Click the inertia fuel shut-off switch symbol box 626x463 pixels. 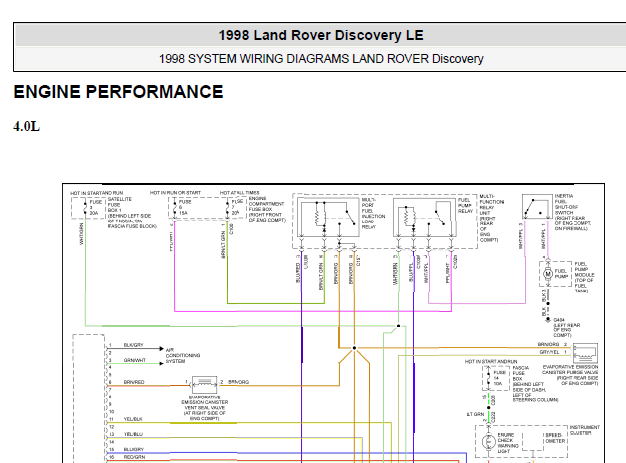click(x=537, y=206)
